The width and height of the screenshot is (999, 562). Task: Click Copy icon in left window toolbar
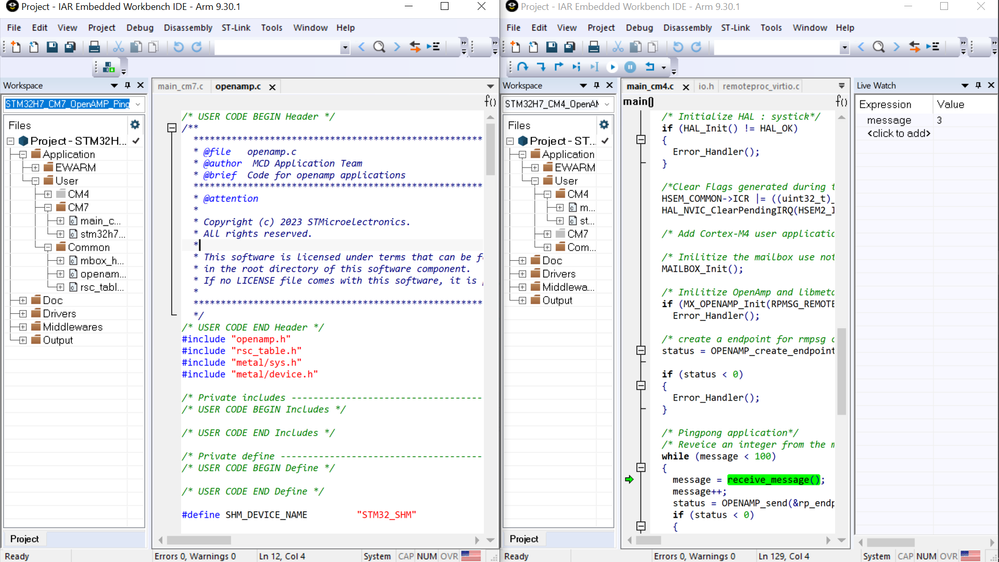(136, 47)
